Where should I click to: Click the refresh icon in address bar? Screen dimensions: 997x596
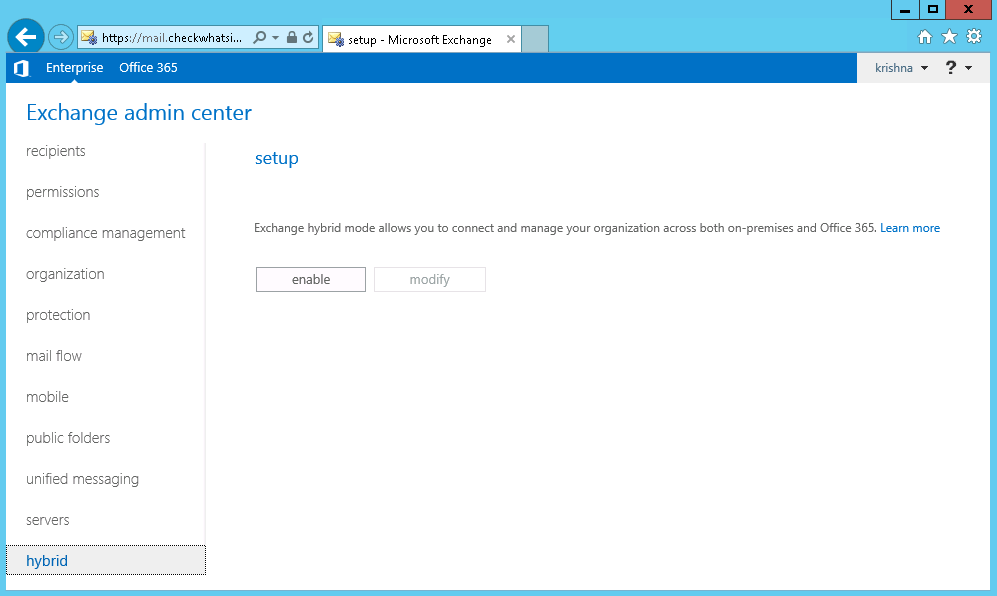308,38
